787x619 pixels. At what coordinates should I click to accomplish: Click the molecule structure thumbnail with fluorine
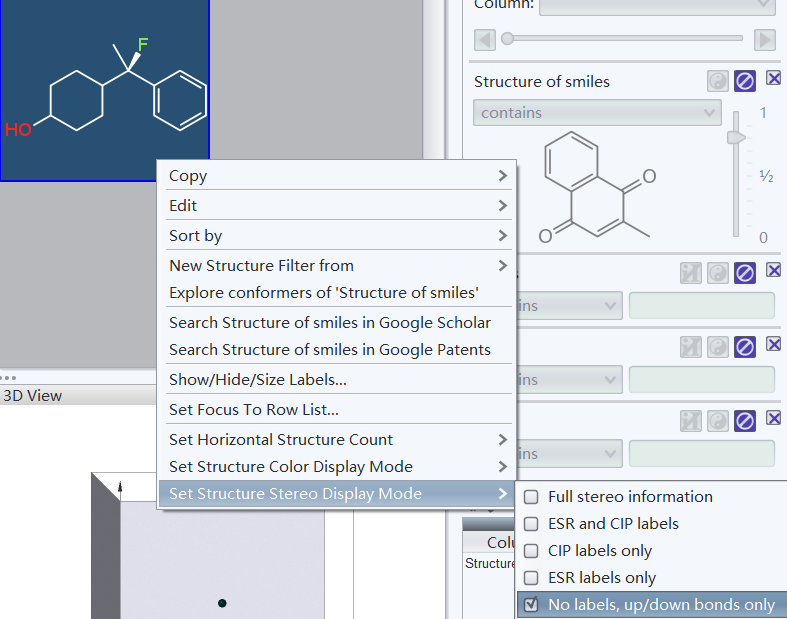click(105, 90)
